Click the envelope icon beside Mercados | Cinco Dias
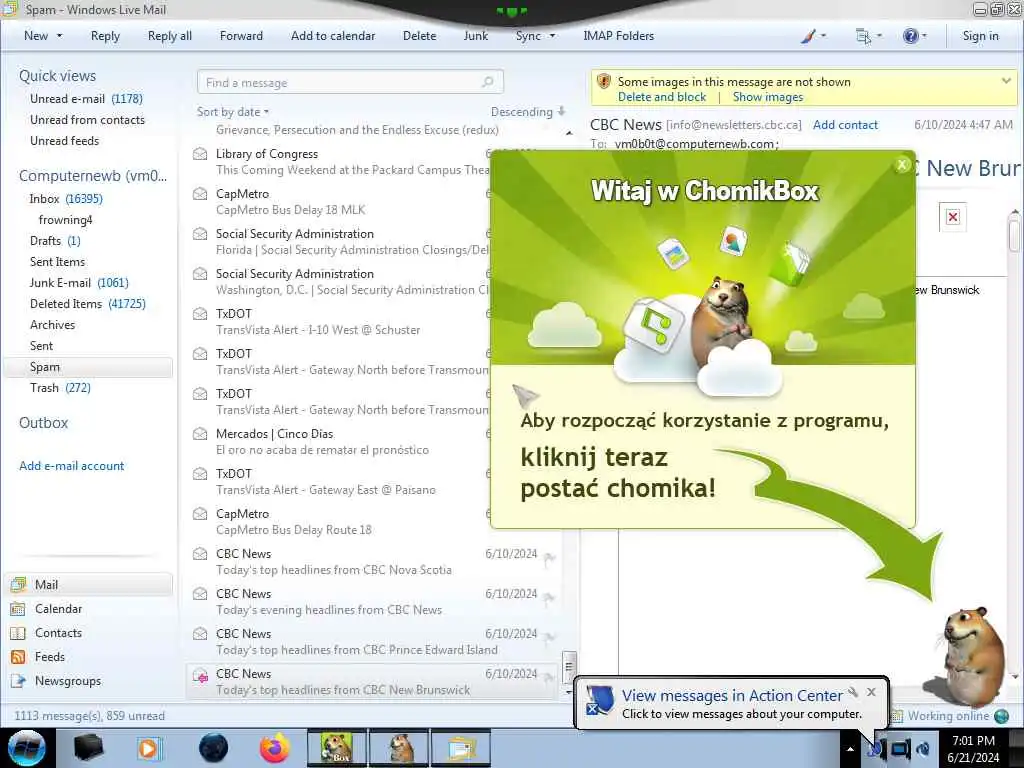This screenshot has width=1024, height=768. coord(200,434)
